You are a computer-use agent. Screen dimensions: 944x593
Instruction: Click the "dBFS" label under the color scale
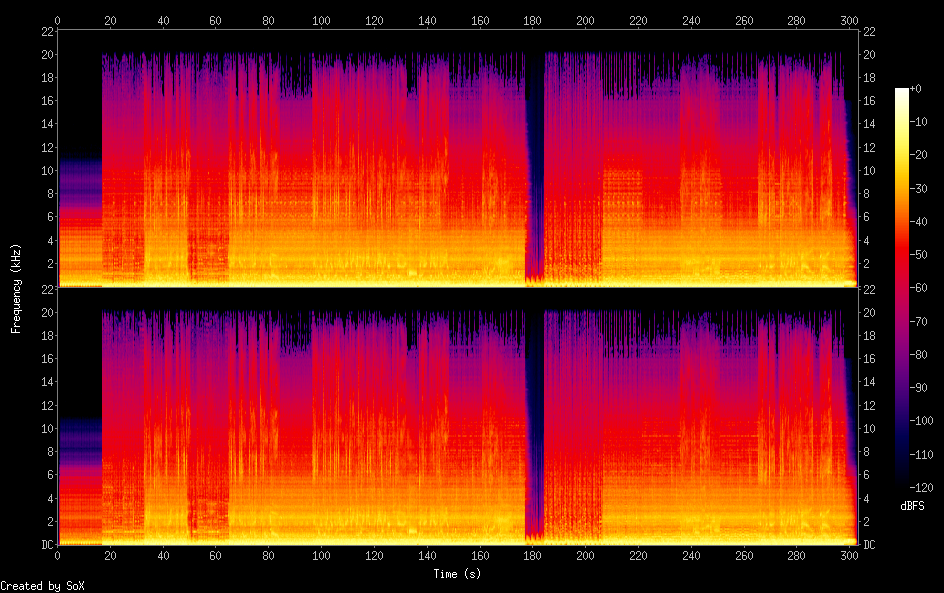(912, 506)
